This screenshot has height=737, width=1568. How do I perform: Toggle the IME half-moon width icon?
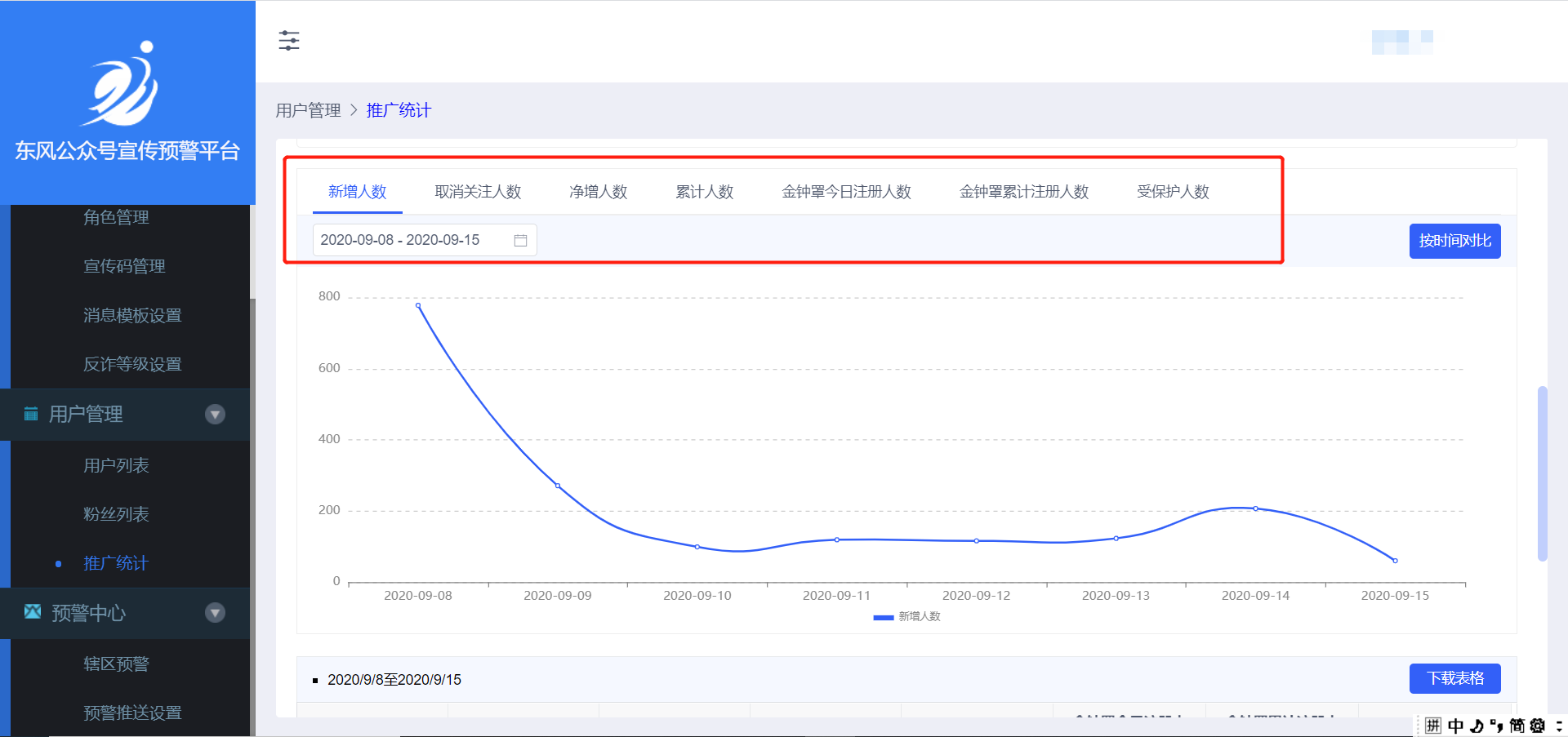pyautogui.click(x=1477, y=726)
